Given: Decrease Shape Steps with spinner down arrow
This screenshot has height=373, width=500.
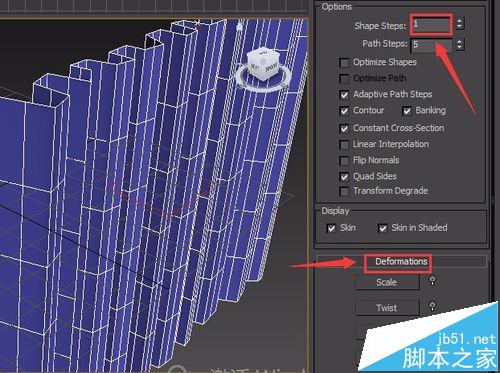Looking at the screenshot, I should point(460,27).
